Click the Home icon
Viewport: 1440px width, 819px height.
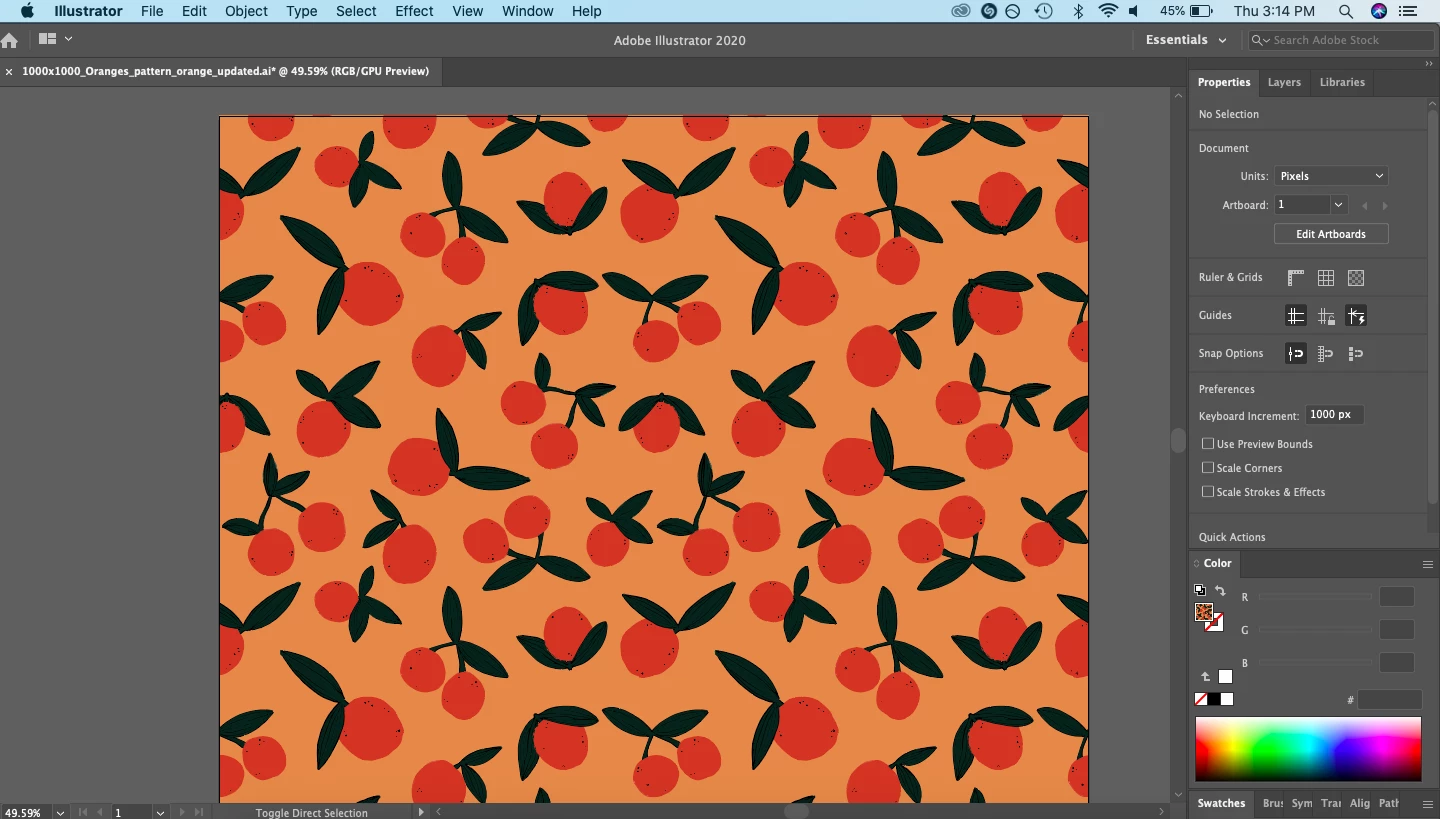[x=10, y=41]
